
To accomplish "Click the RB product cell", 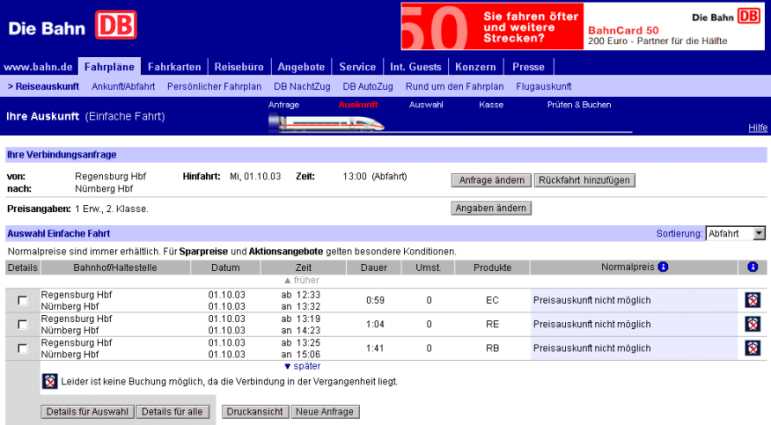I will click(492, 348).
